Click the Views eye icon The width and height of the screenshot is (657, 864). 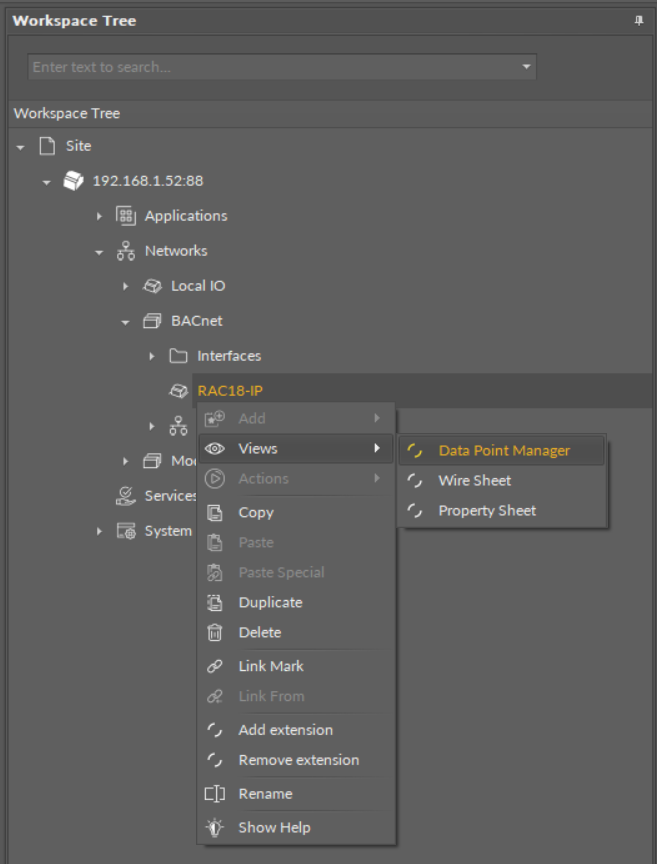[214, 449]
